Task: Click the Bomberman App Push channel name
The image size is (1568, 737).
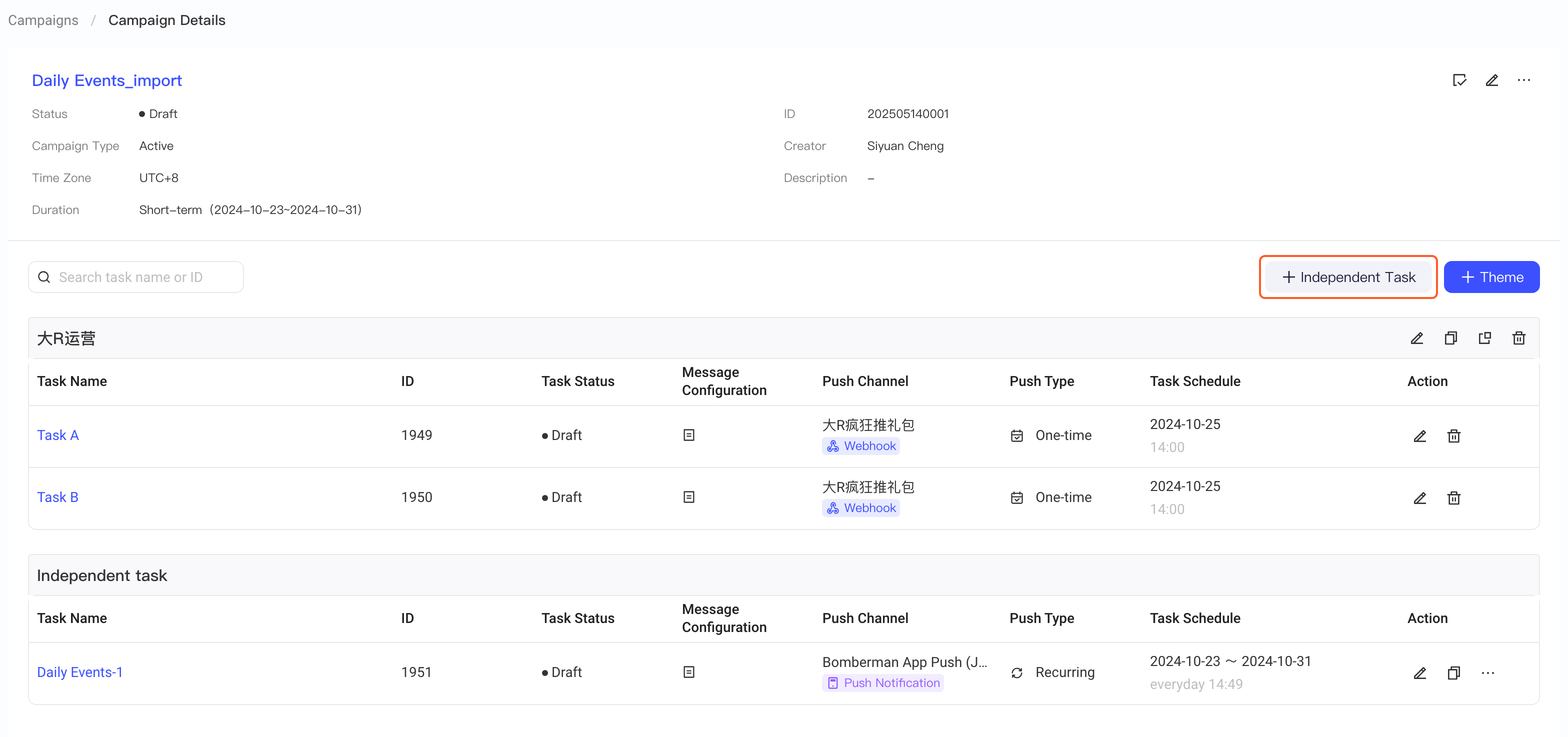Action: 904,661
